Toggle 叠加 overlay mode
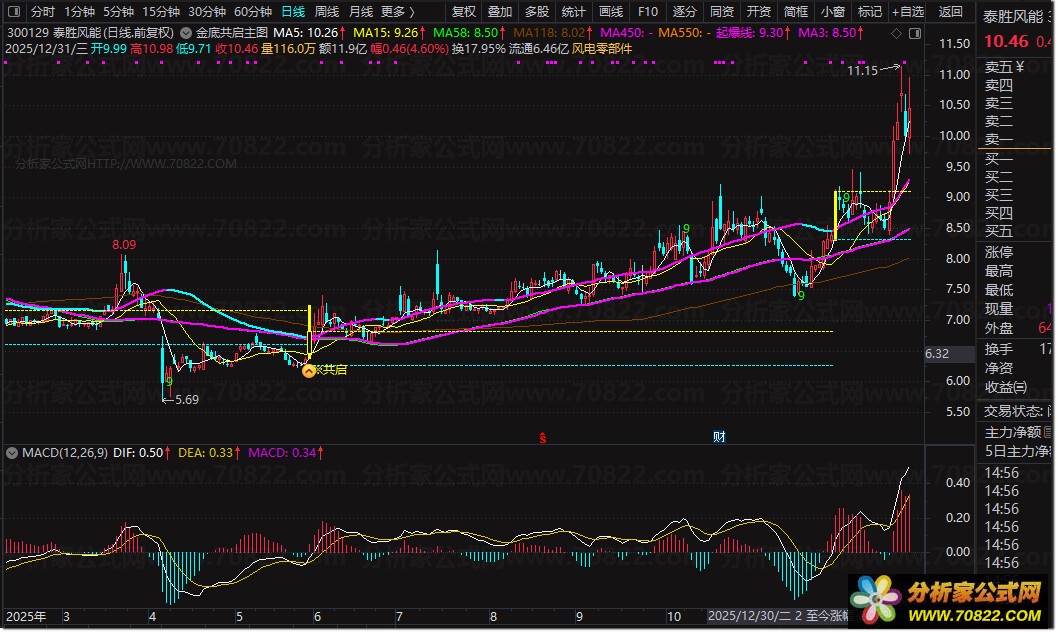 [500, 12]
